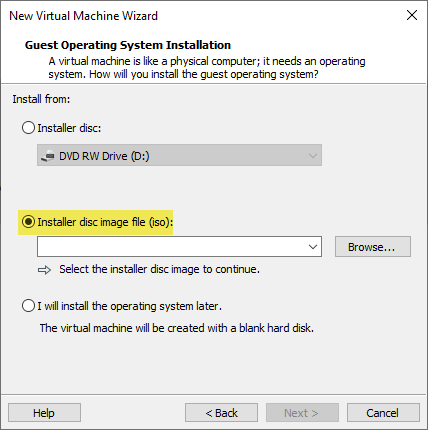Click the "Guest Operating System Installation" heading

tap(128, 45)
